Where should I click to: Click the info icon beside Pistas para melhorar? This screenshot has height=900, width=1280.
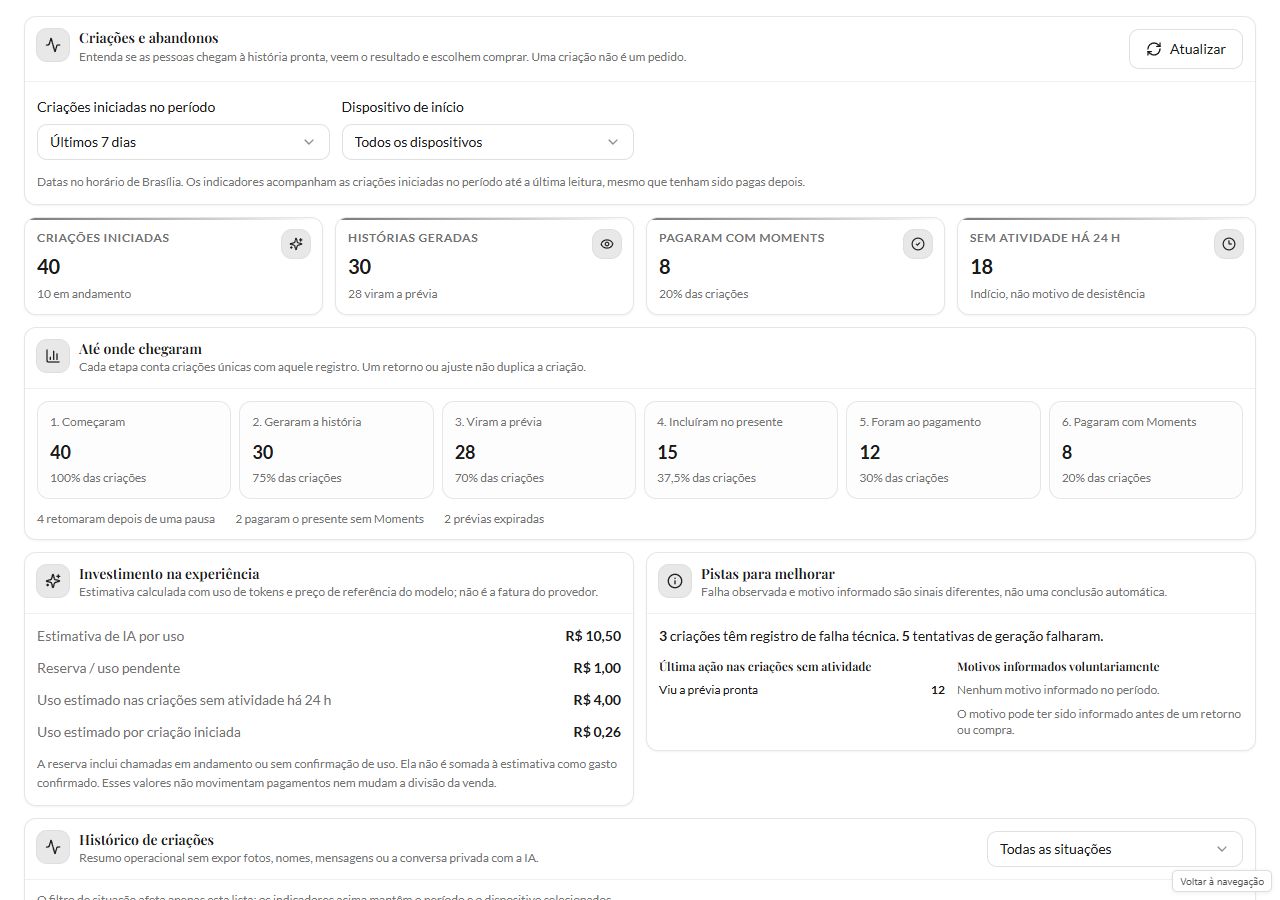675,582
